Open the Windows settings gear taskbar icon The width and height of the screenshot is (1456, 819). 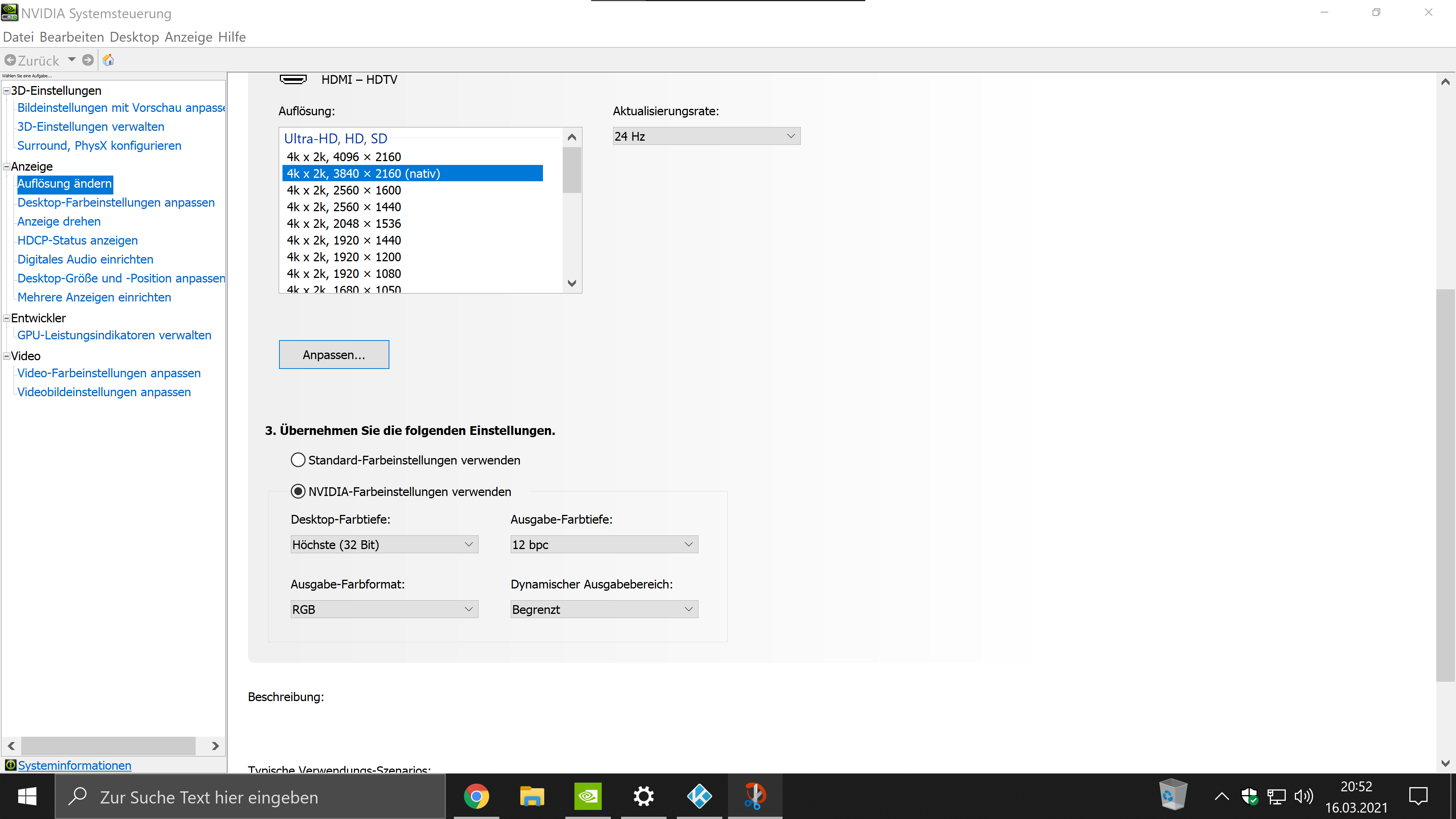click(x=643, y=796)
